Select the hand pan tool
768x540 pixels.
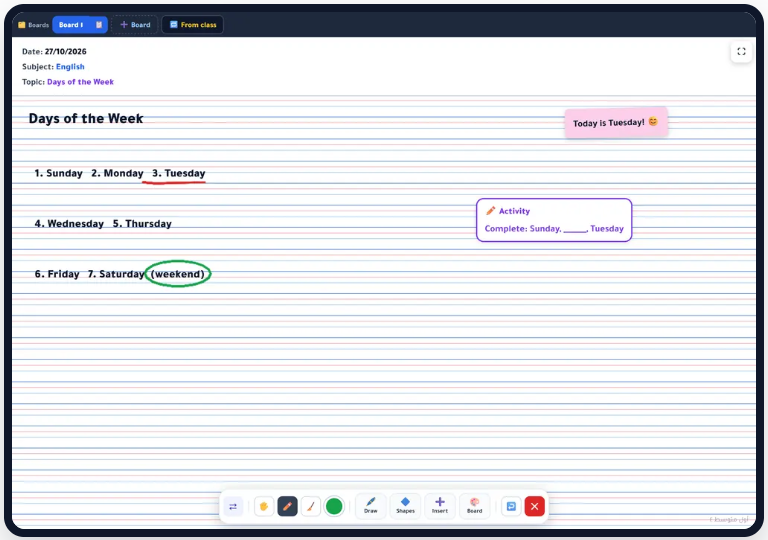point(264,506)
